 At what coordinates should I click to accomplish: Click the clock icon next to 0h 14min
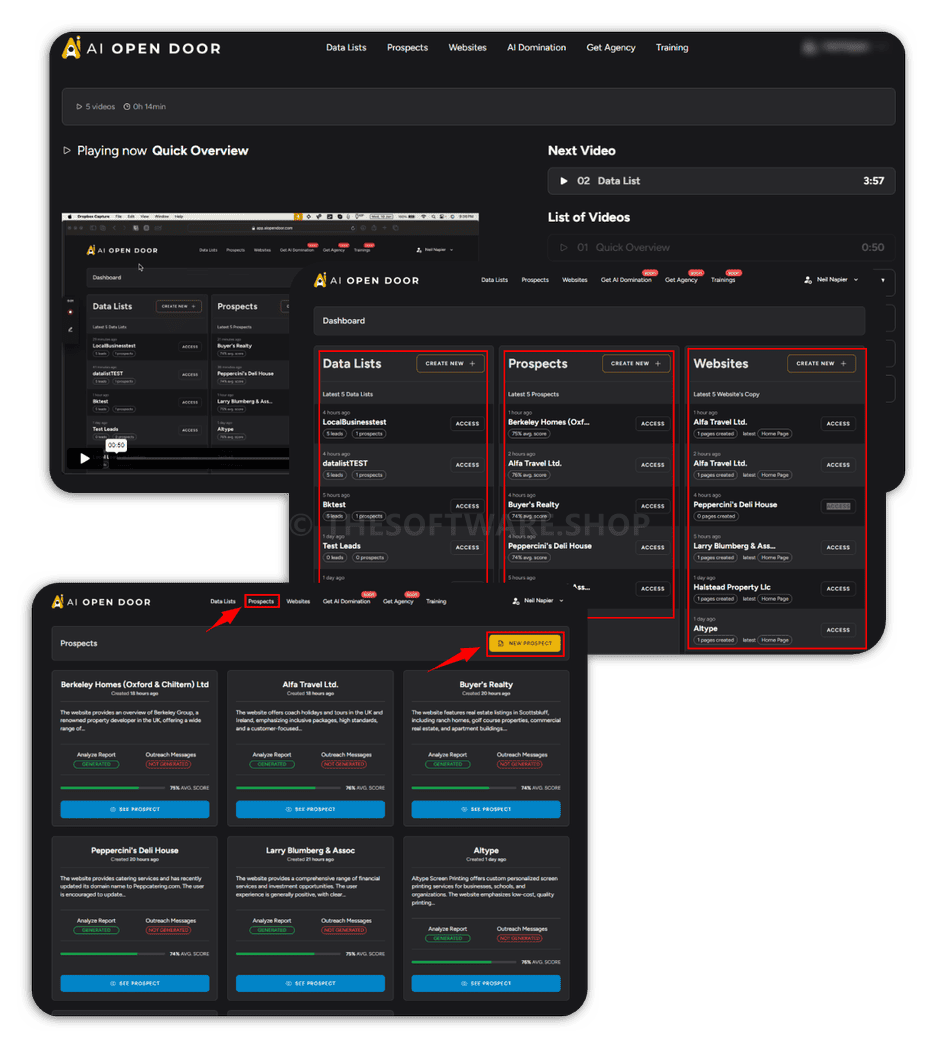coord(127,107)
